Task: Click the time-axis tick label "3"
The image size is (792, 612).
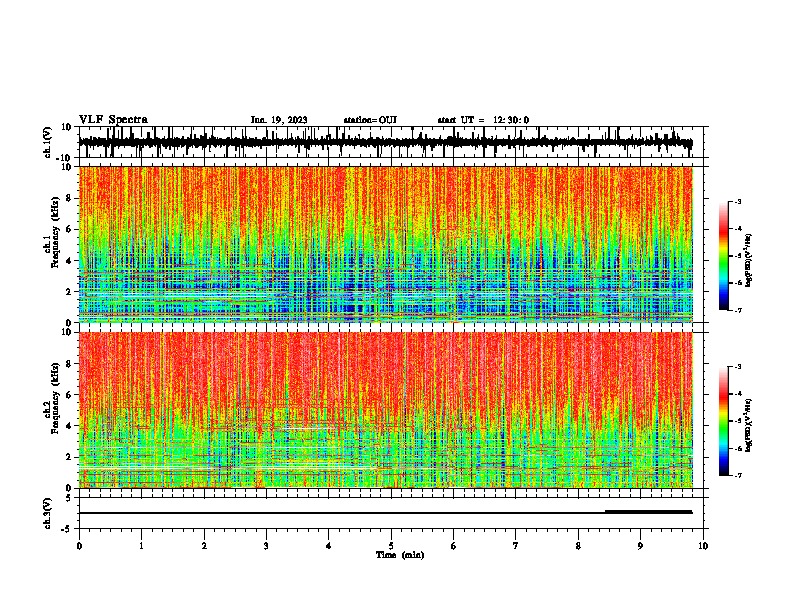Action: tap(266, 546)
